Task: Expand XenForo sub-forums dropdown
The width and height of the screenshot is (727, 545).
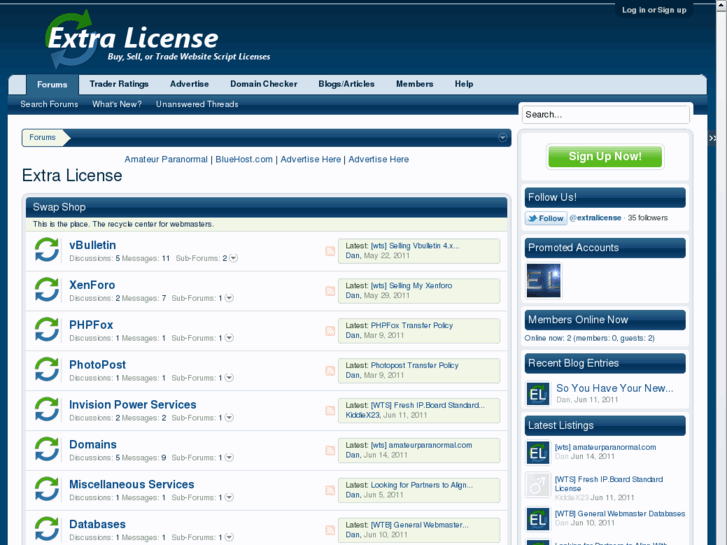Action: coord(229,298)
